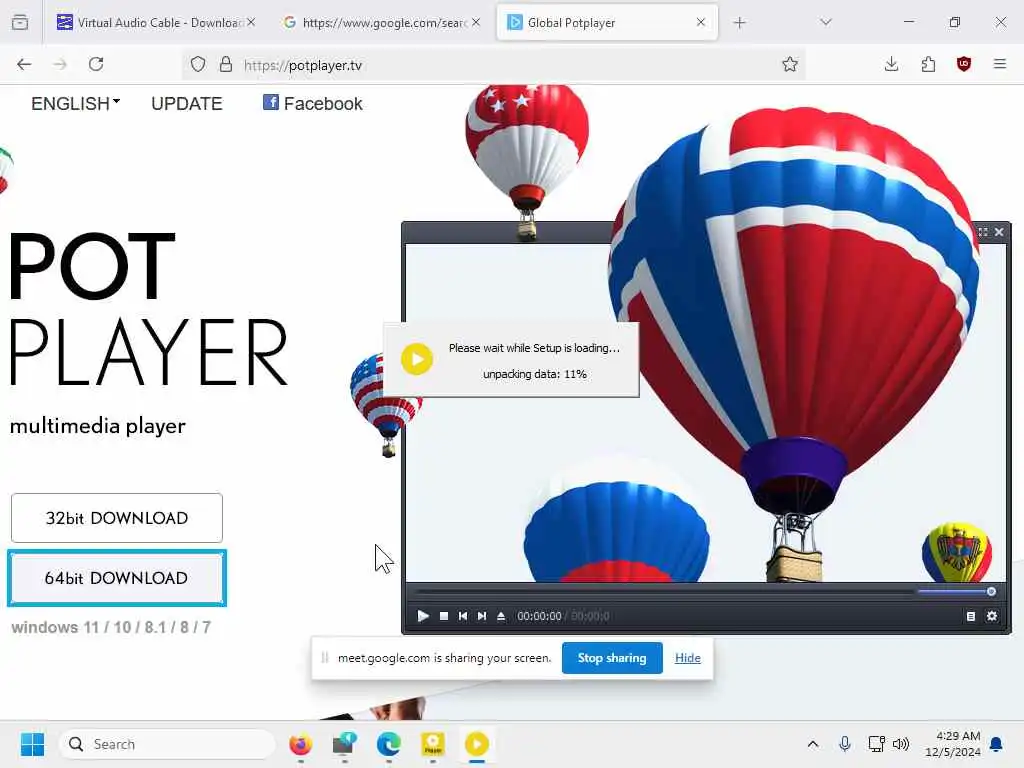
Task: Reload the potplayer.tv page
Action: (x=96, y=64)
